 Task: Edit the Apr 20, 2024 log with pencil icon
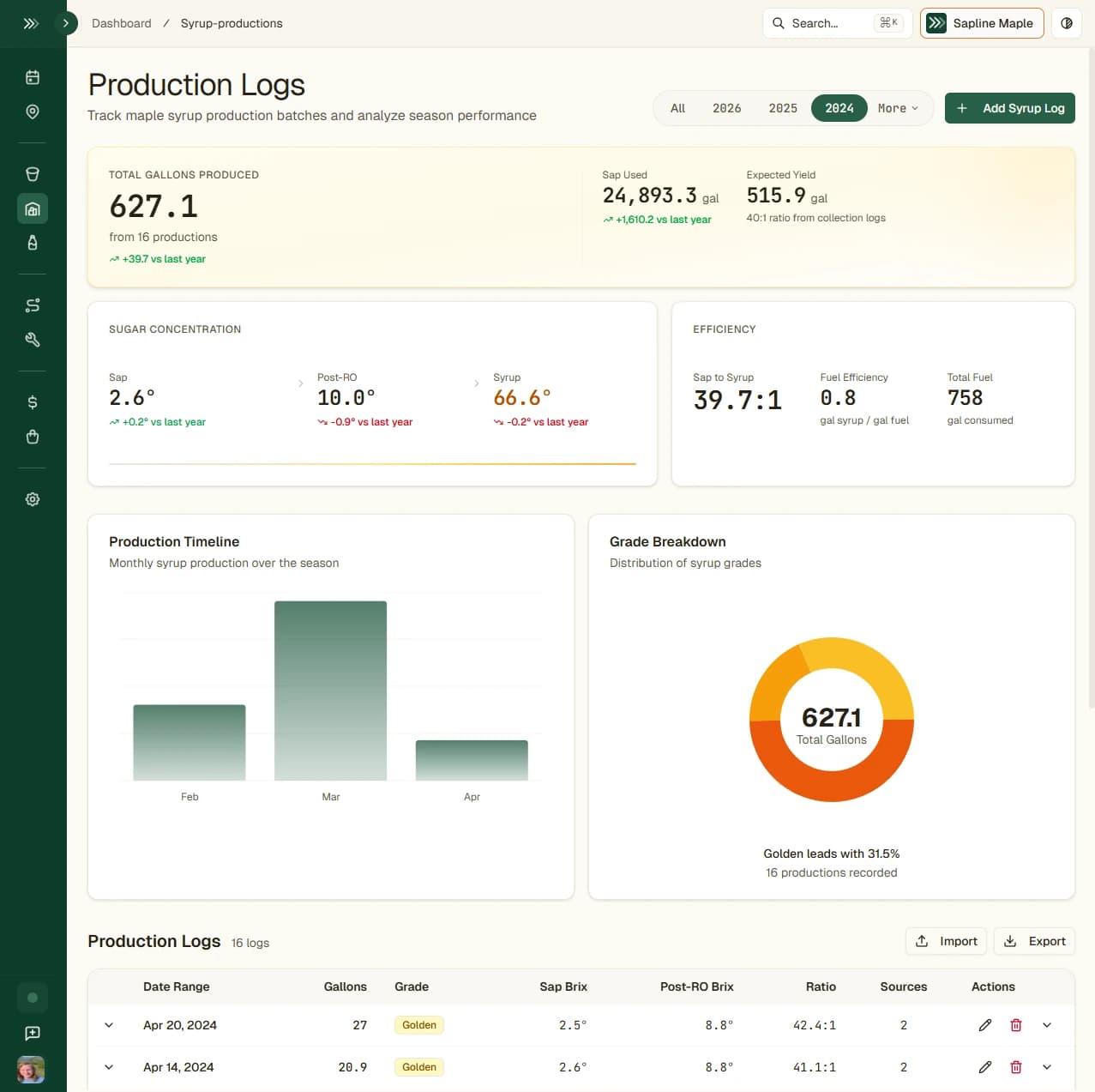(x=984, y=1024)
